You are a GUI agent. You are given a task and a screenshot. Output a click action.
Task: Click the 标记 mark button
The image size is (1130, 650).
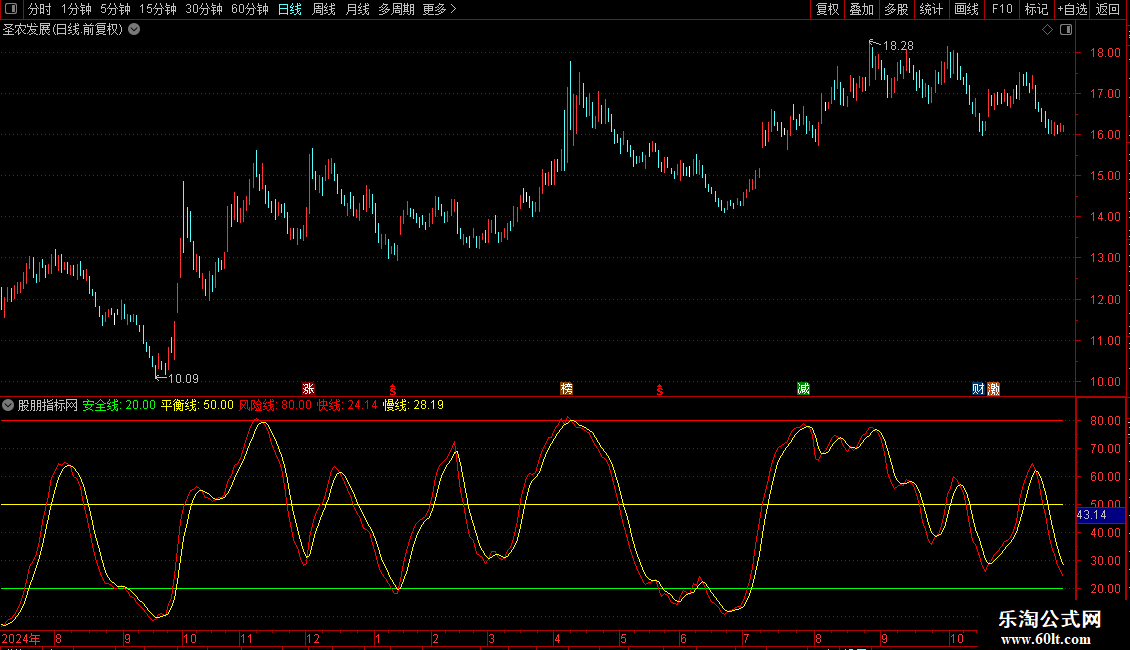pyautogui.click(x=1036, y=9)
